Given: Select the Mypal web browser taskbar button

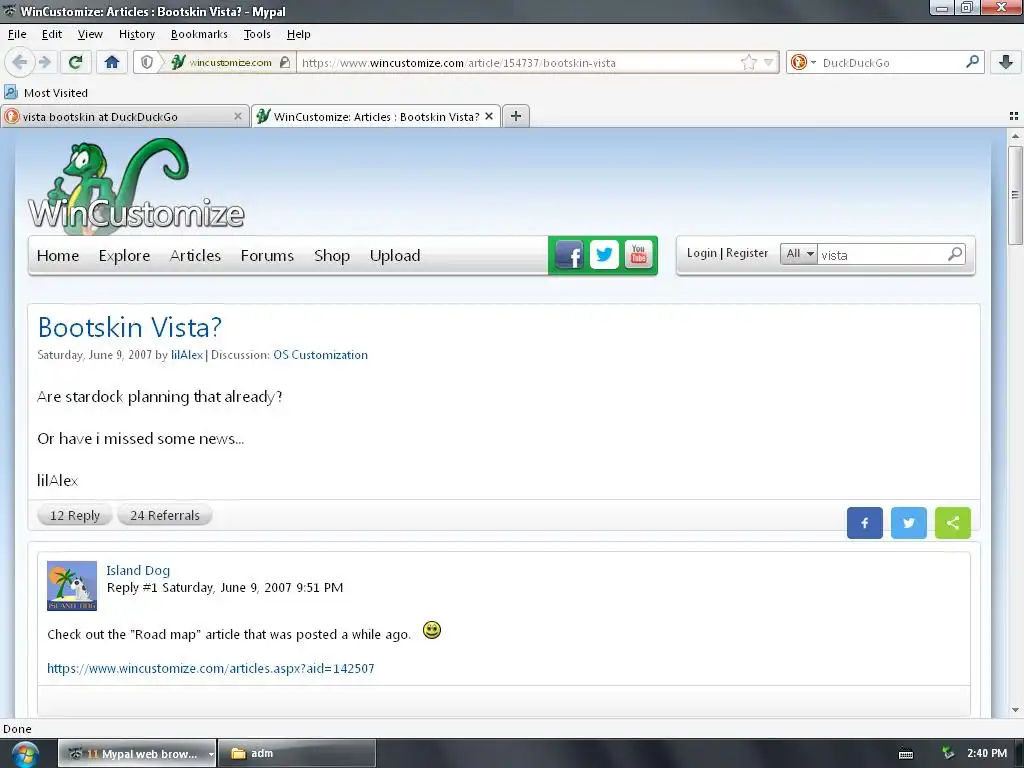Looking at the screenshot, I should point(137,754).
